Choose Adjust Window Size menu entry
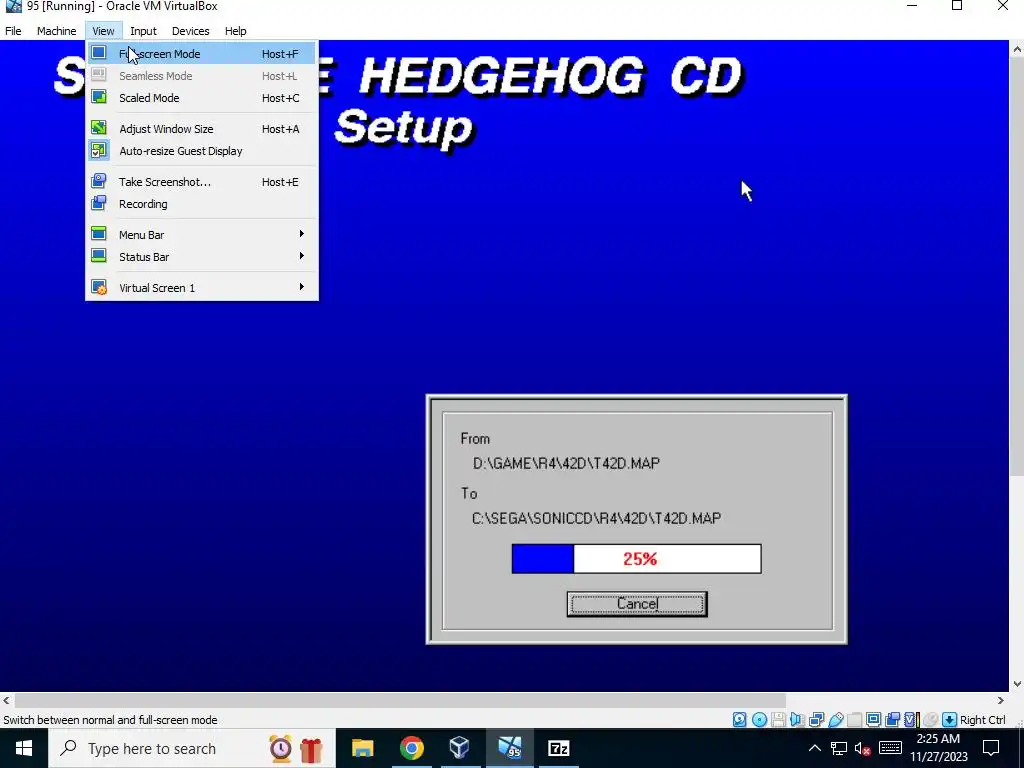Image resolution: width=1024 pixels, height=768 pixels. tap(202, 129)
